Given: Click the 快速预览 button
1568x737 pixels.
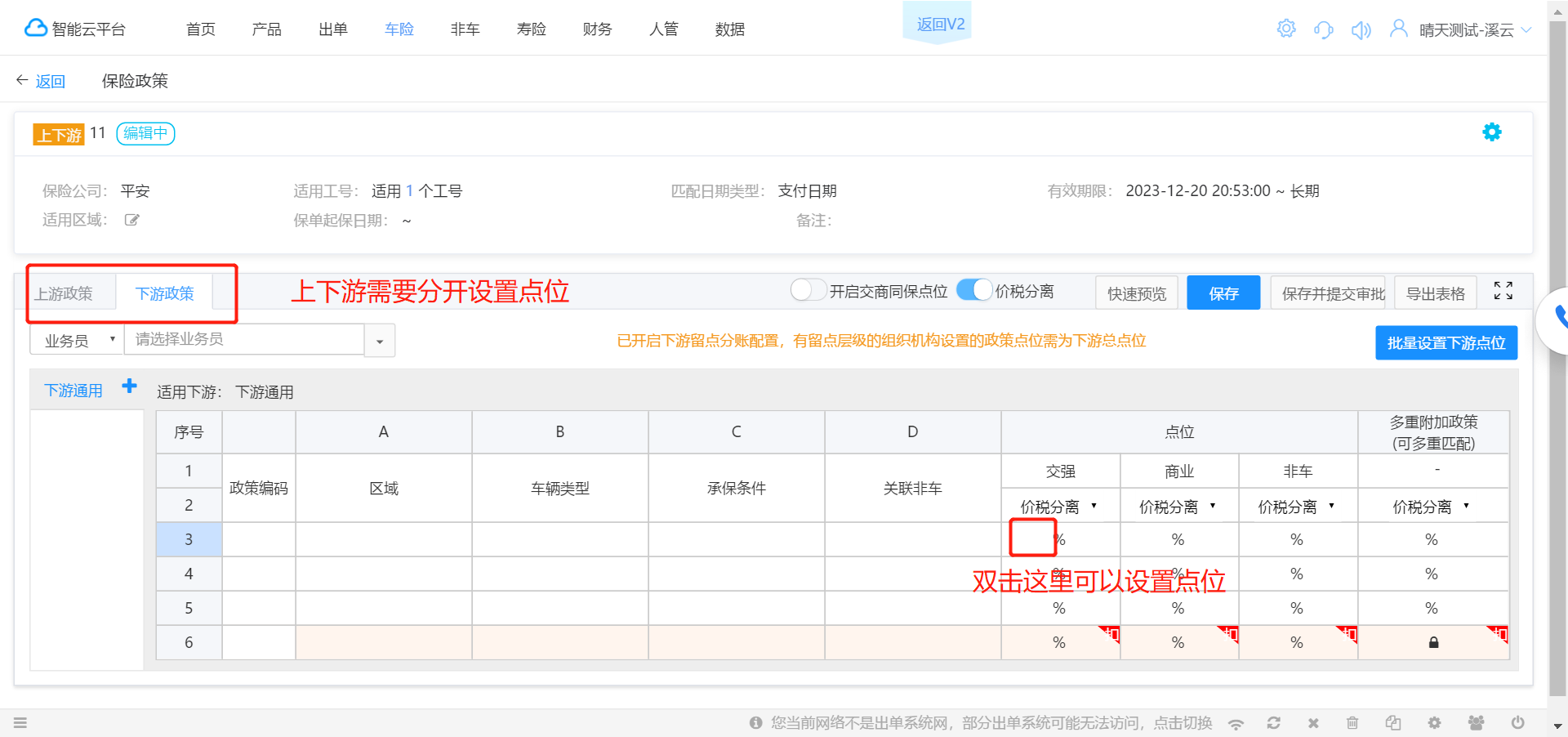Looking at the screenshot, I should 1137,293.
